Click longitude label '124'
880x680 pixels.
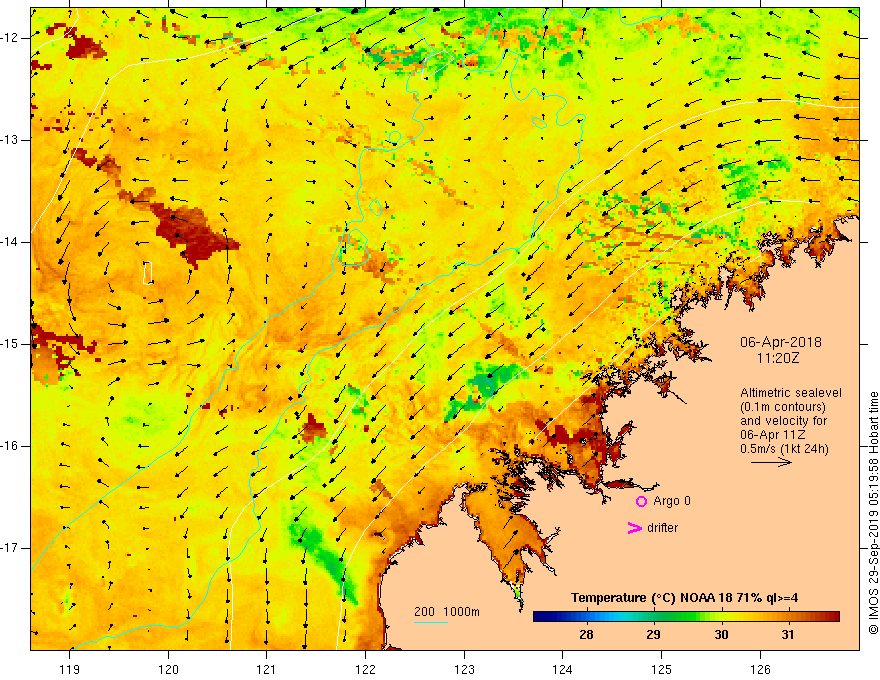[x=563, y=669]
